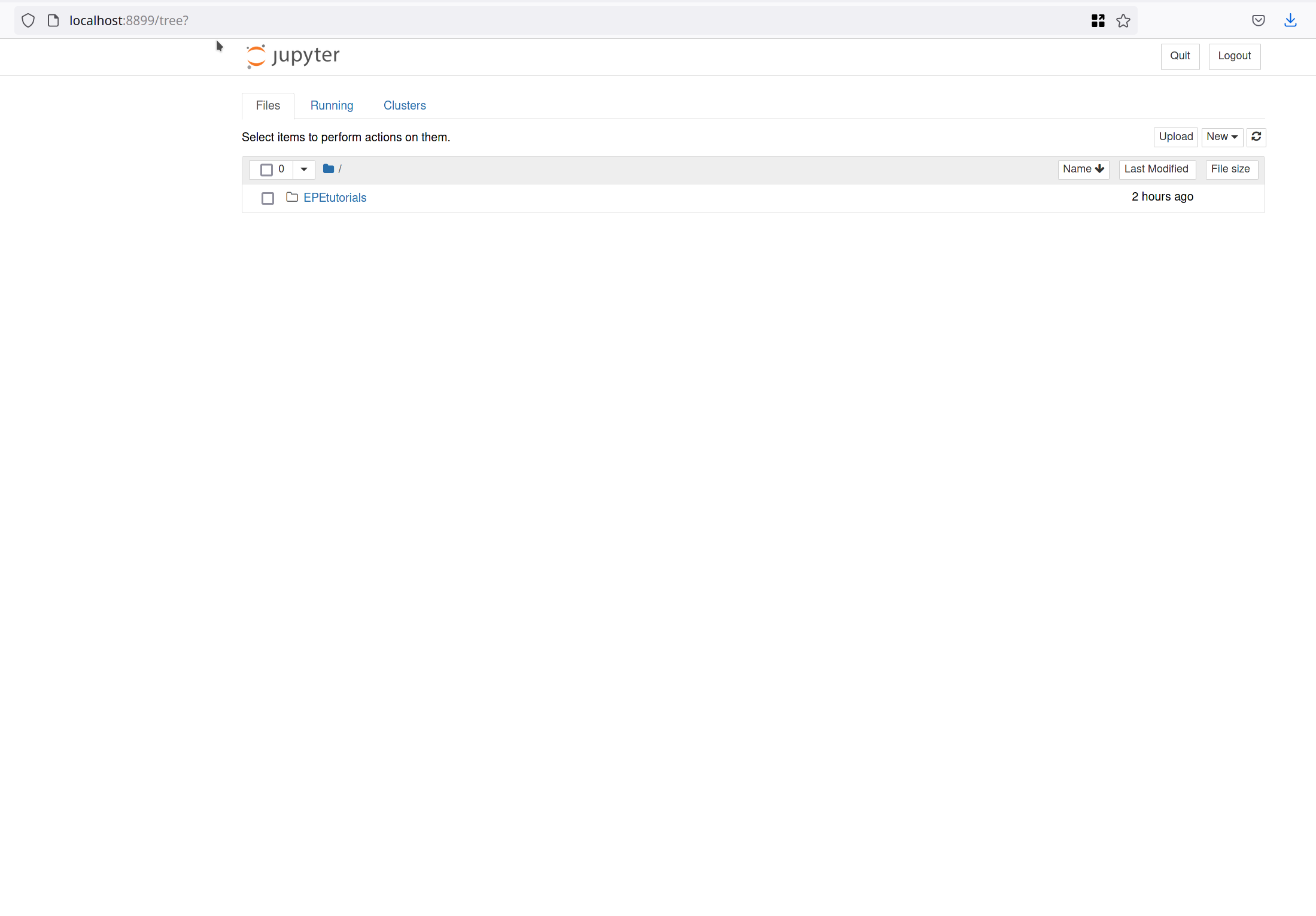Bookmark this page with the star icon
This screenshot has height=916, width=1316.
point(1123,21)
